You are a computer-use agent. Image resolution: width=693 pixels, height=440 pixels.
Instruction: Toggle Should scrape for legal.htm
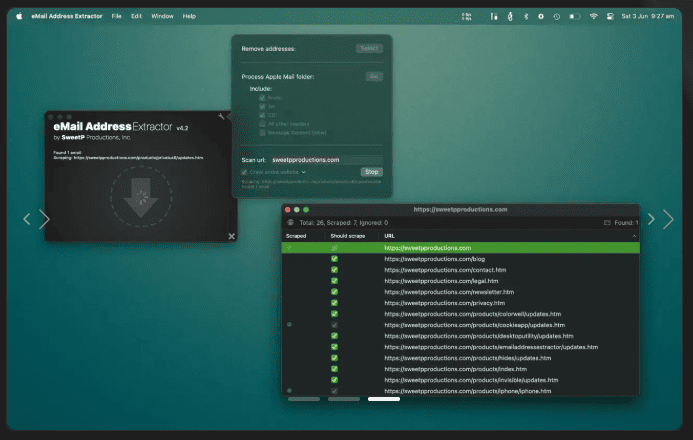coord(335,281)
